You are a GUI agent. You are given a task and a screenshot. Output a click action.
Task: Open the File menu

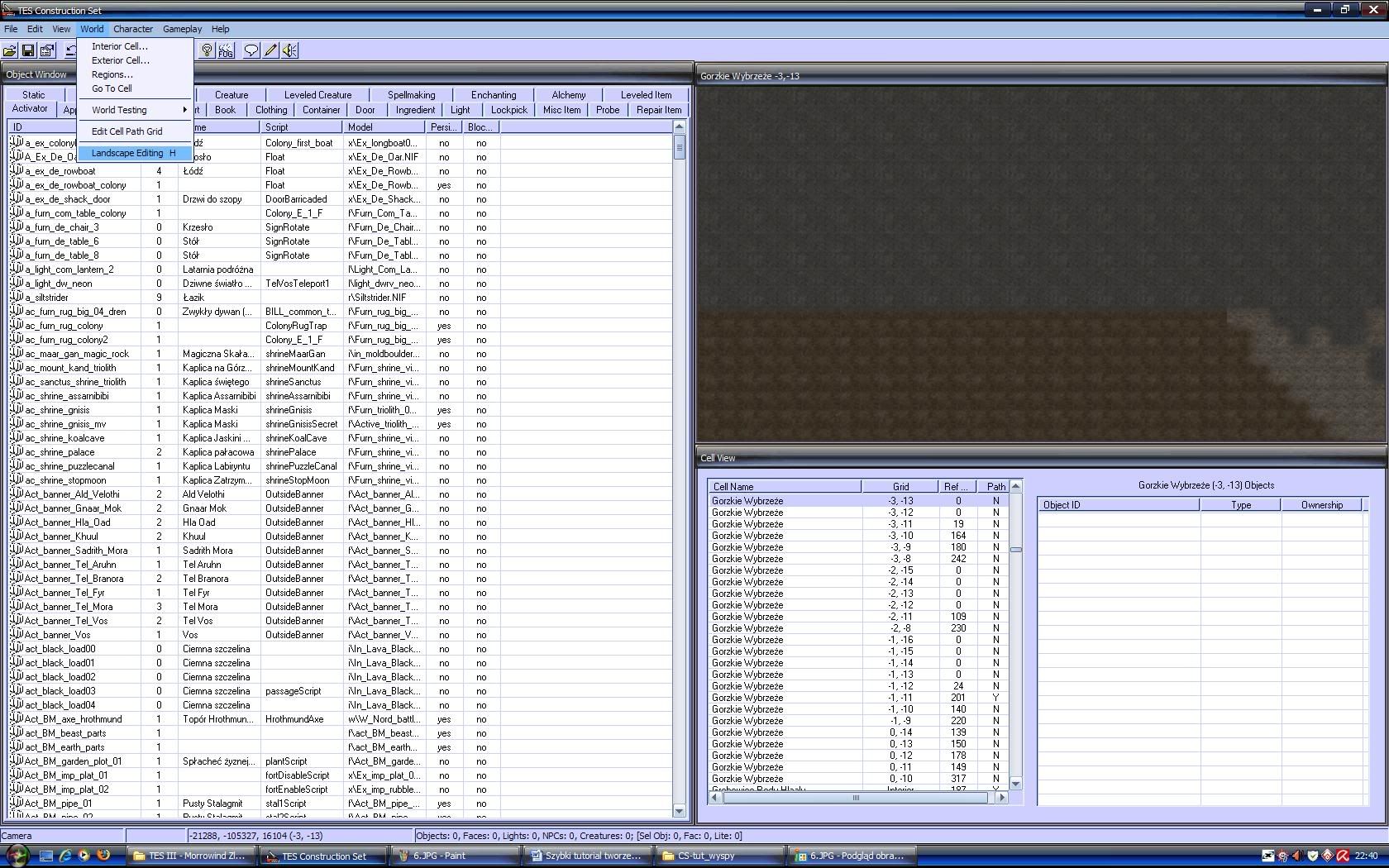click(11, 29)
